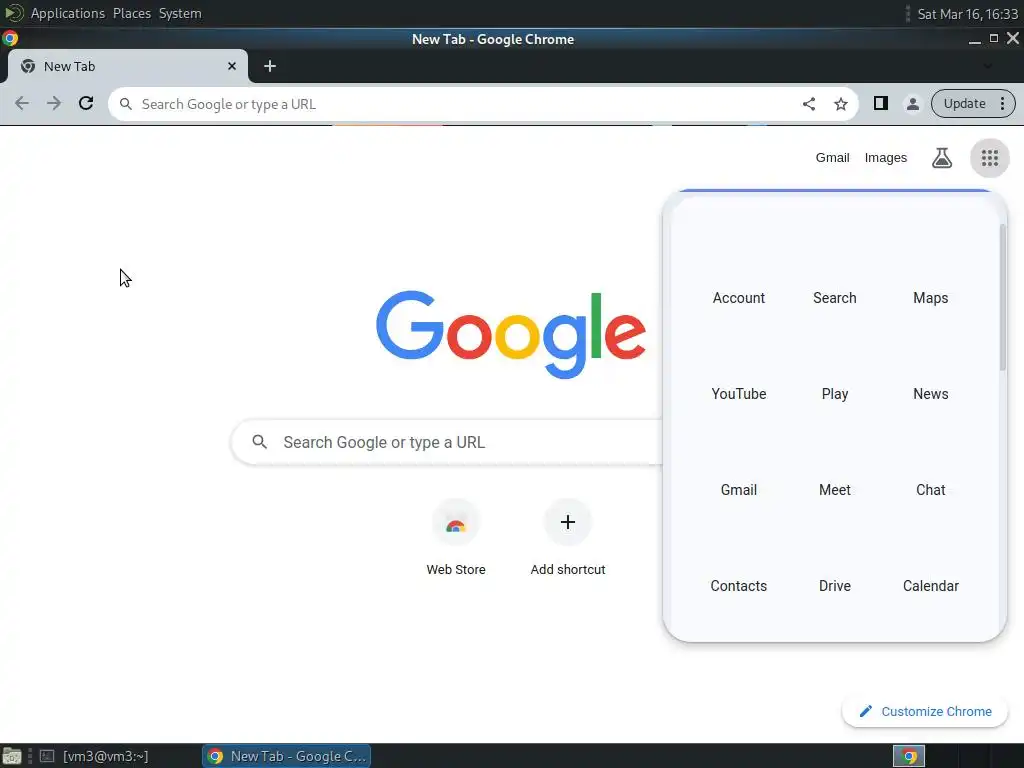Close the New Tab tab
The width and height of the screenshot is (1024, 768).
(x=232, y=66)
